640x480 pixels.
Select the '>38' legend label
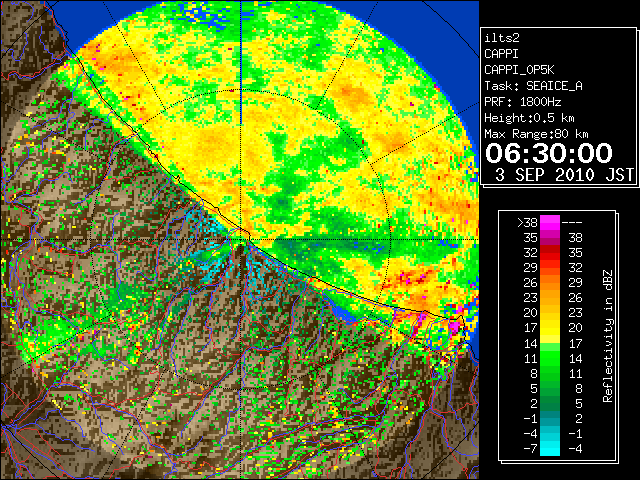click(x=527, y=223)
